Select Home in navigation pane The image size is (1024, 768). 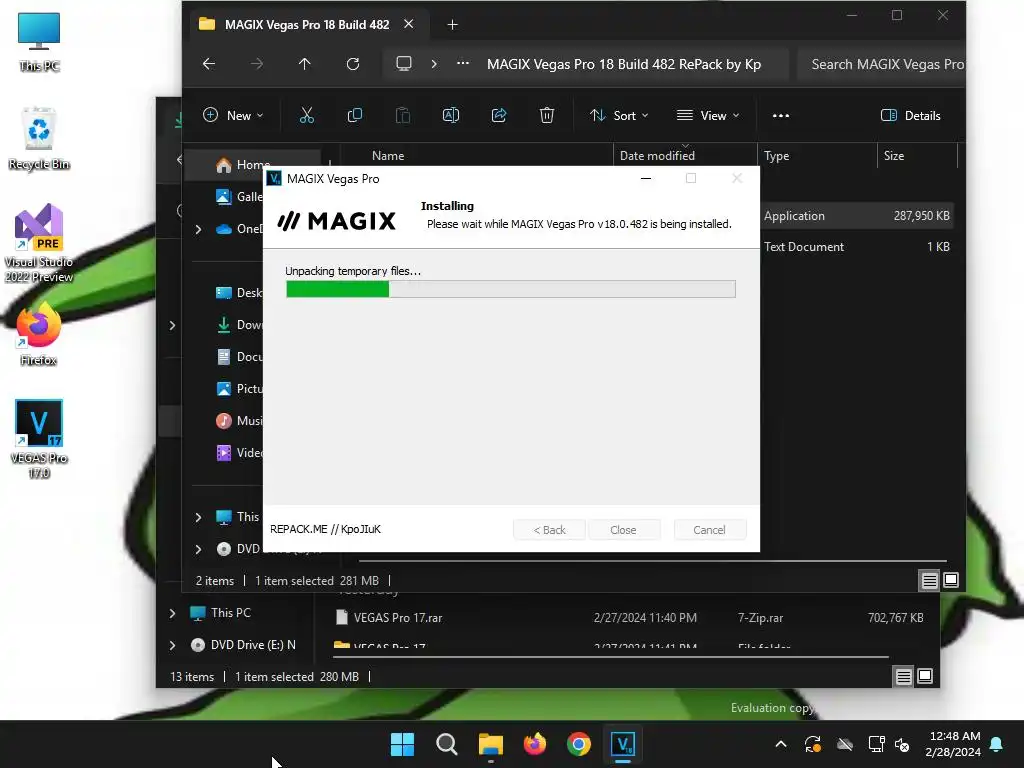click(x=253, y=165)
